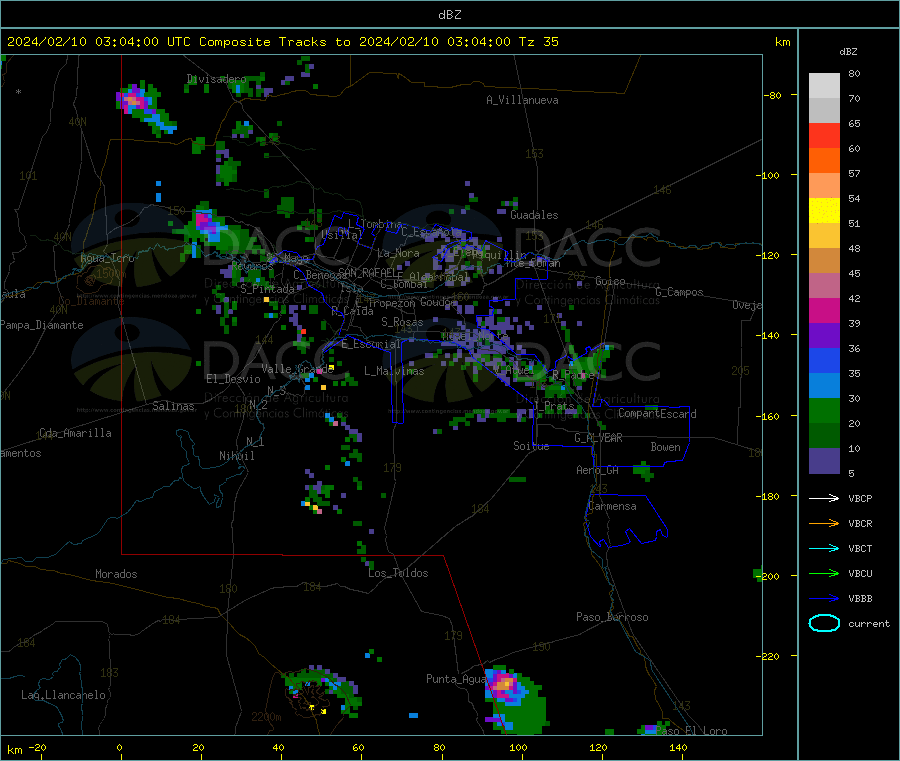Click the 'Lag.Llancanelo' map label
900x761 pixels.
(x=63, y=695)
